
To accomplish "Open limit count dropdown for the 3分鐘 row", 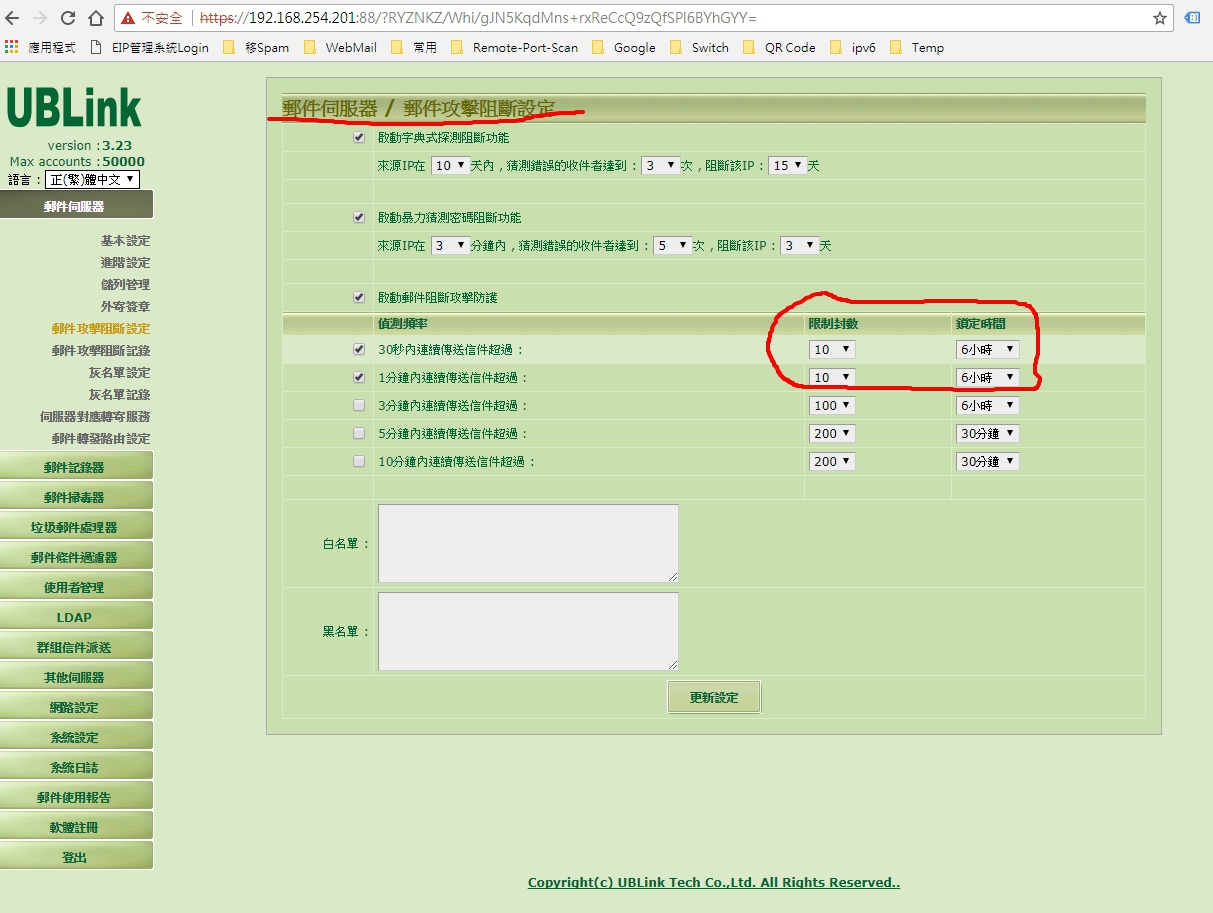I will [x=832, y=406].
